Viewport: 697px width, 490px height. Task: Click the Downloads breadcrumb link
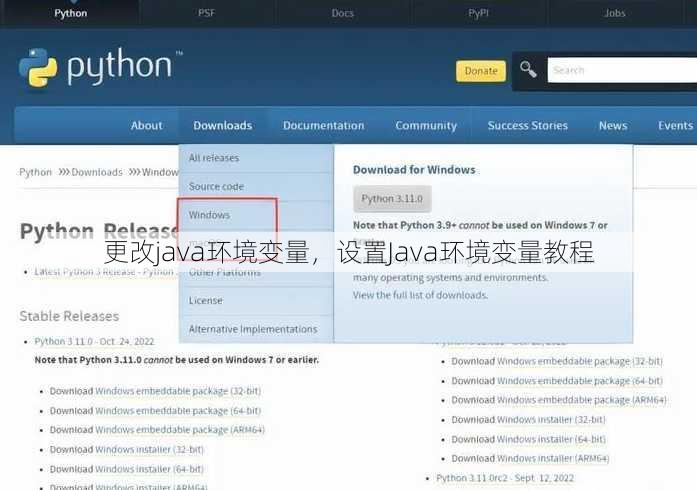click(97, 172)
